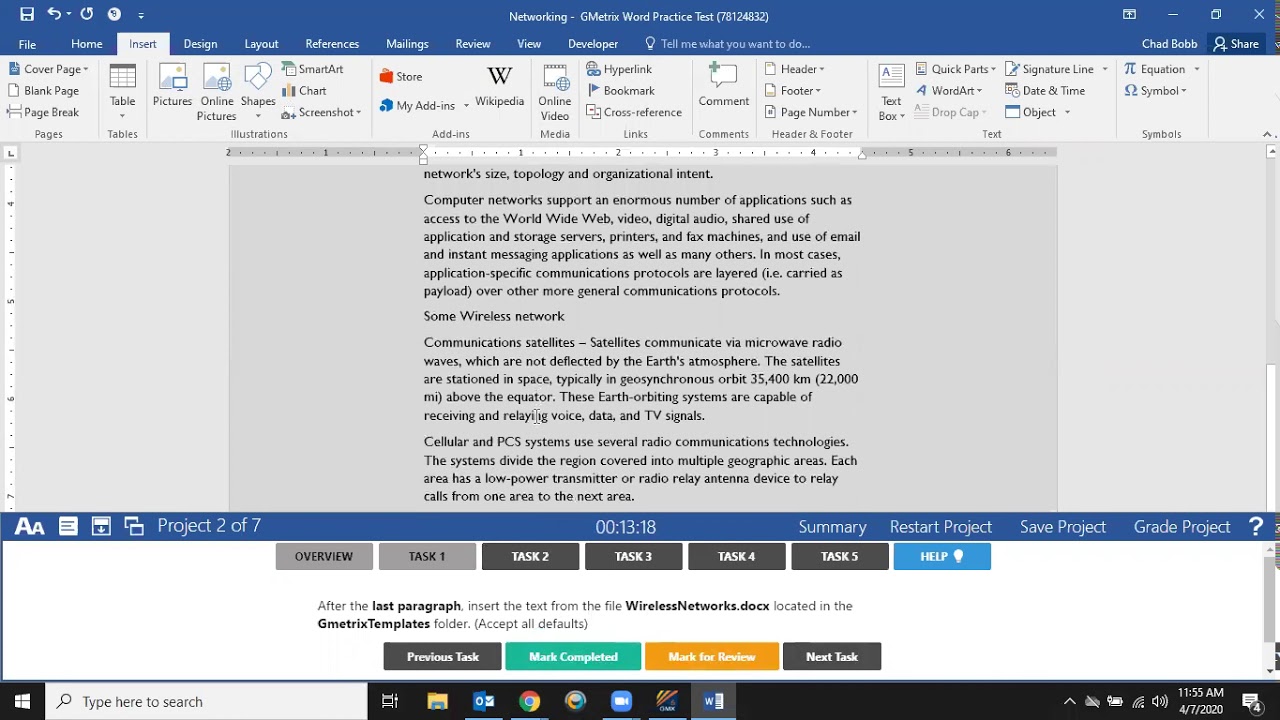
Task: Click the Share button
Action: 1235,44
